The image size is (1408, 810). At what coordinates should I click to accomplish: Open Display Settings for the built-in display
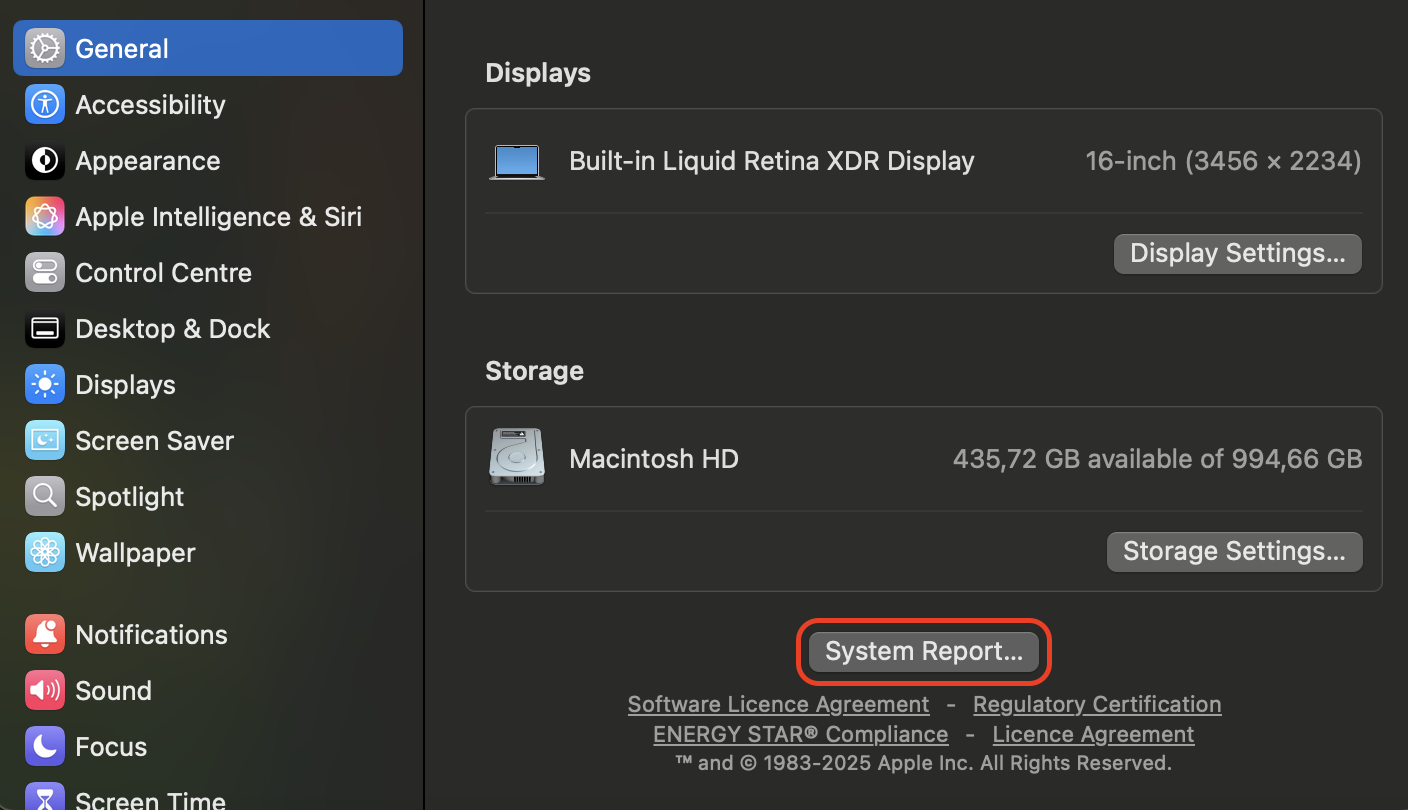pos(1237,253)
